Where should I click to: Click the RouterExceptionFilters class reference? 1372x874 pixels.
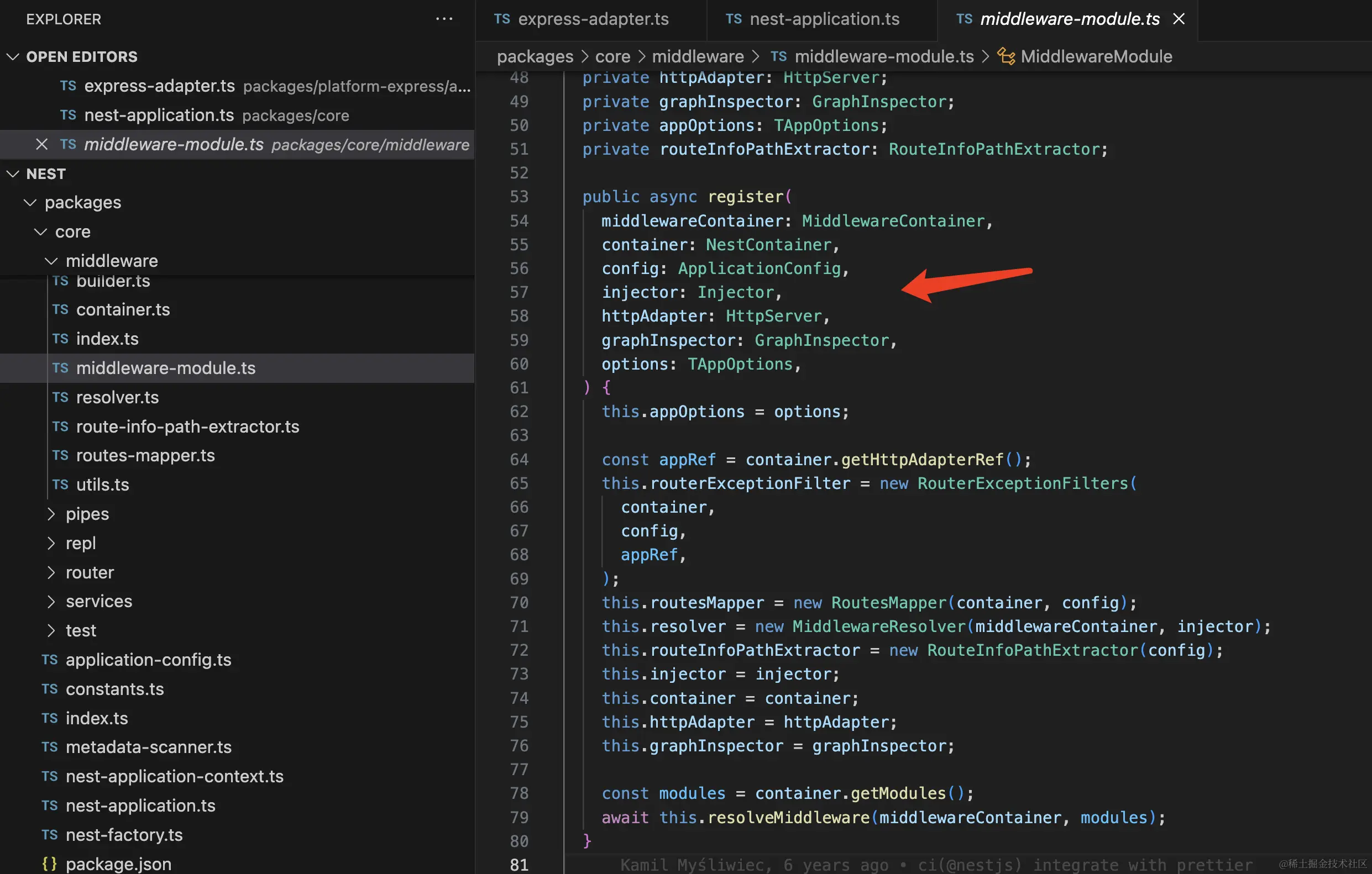(1022, 483)
